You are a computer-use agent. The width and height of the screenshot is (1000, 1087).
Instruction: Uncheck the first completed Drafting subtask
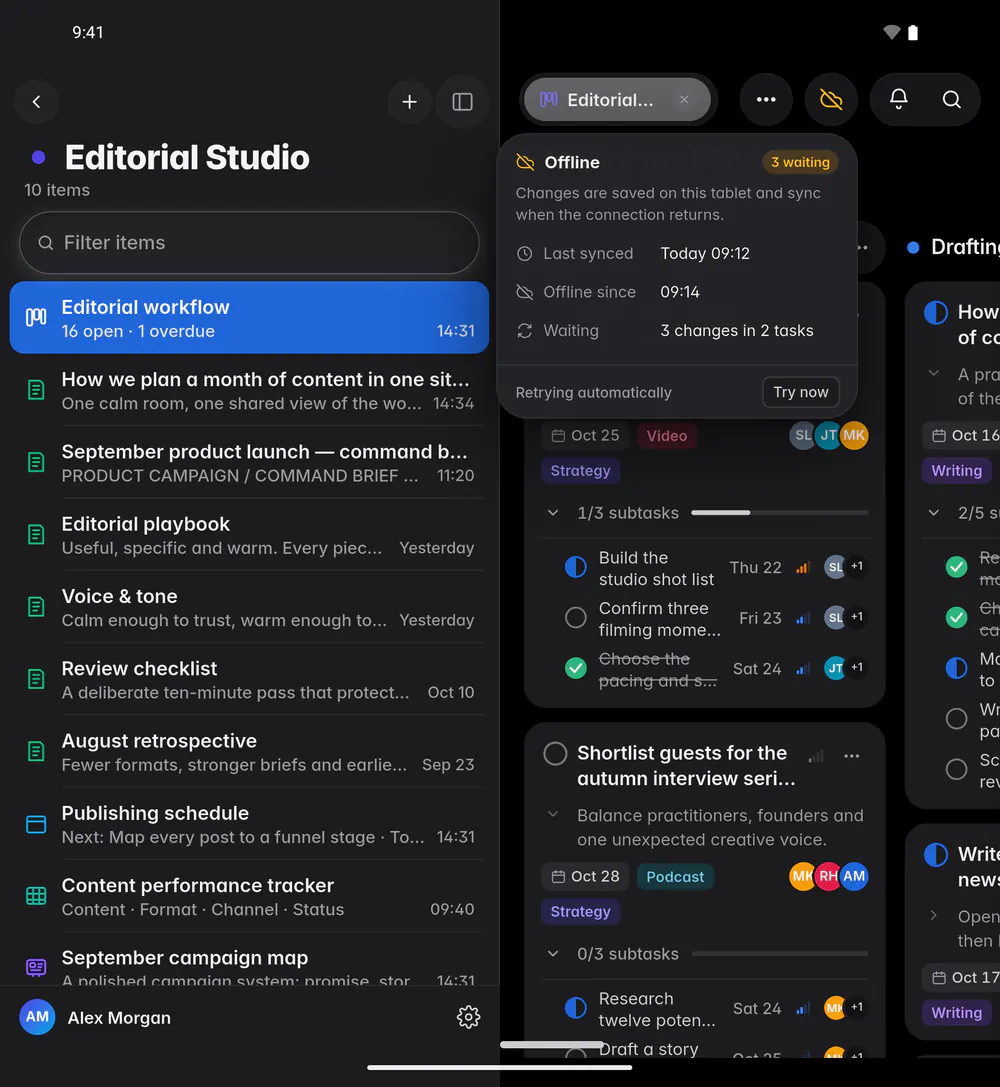(x=956, y=567)
